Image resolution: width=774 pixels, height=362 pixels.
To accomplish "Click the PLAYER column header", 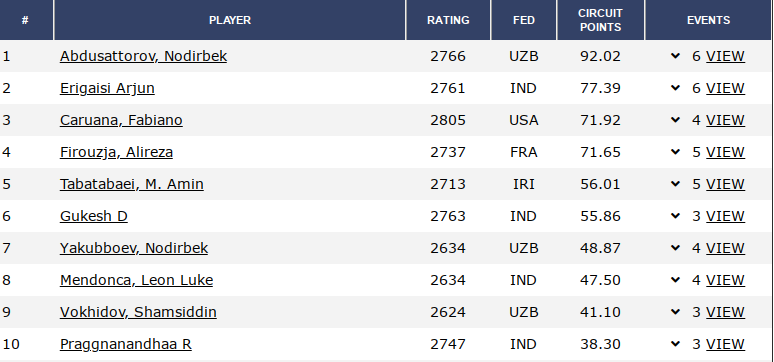I will 230,20.
